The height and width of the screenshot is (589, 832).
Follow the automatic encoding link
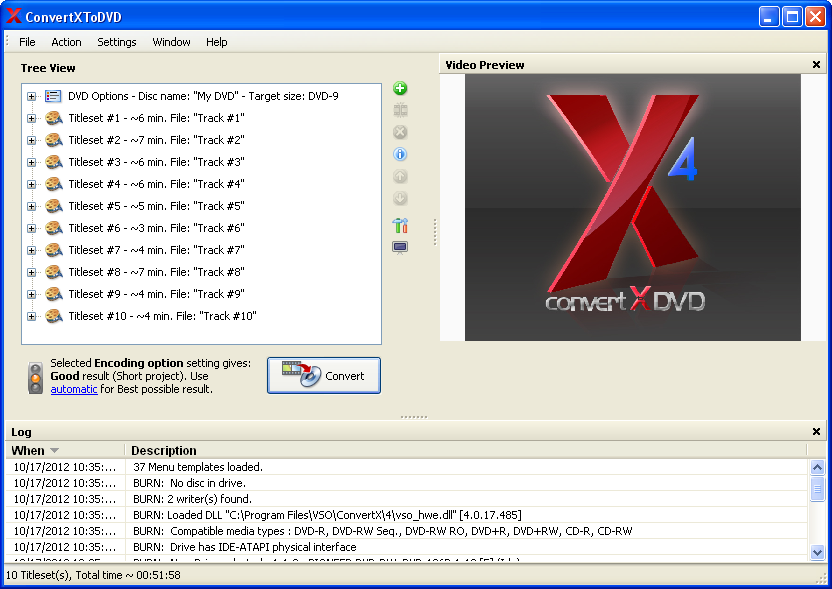pos(74,389)
